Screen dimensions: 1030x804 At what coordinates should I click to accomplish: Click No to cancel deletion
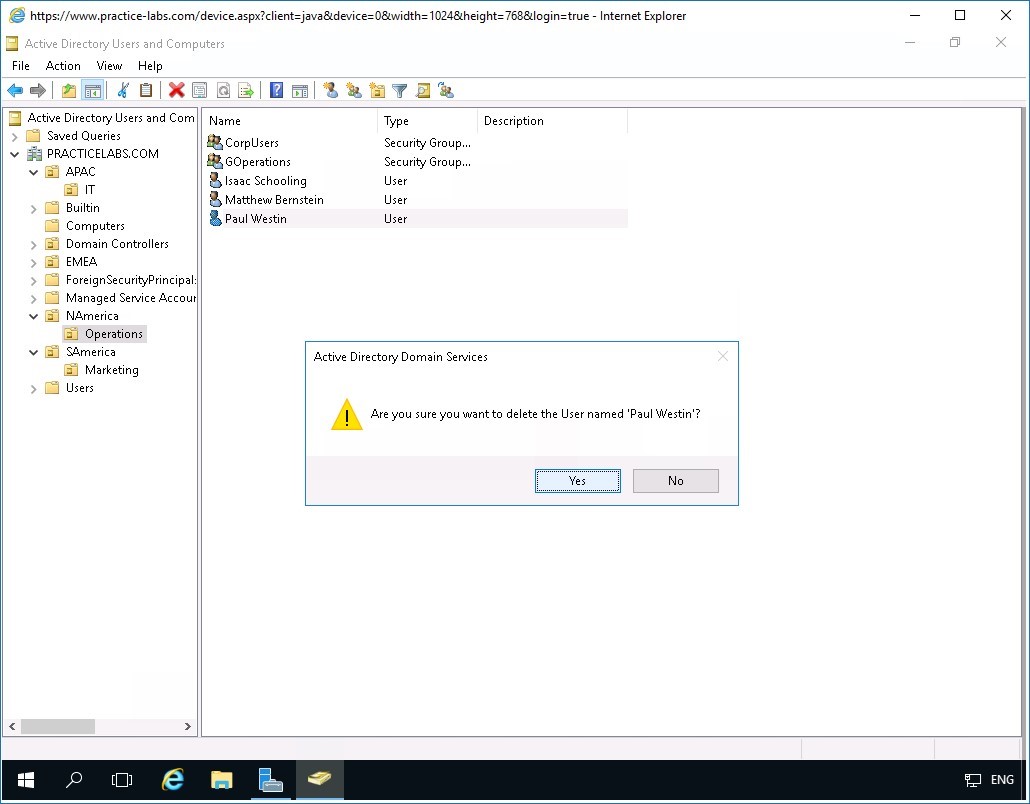(675, 481)
